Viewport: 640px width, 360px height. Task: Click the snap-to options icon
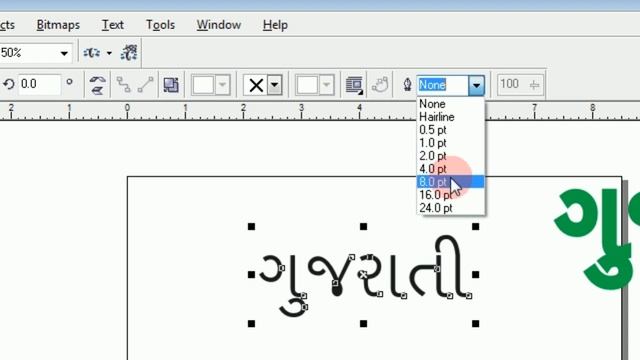[x=92, y=53]
